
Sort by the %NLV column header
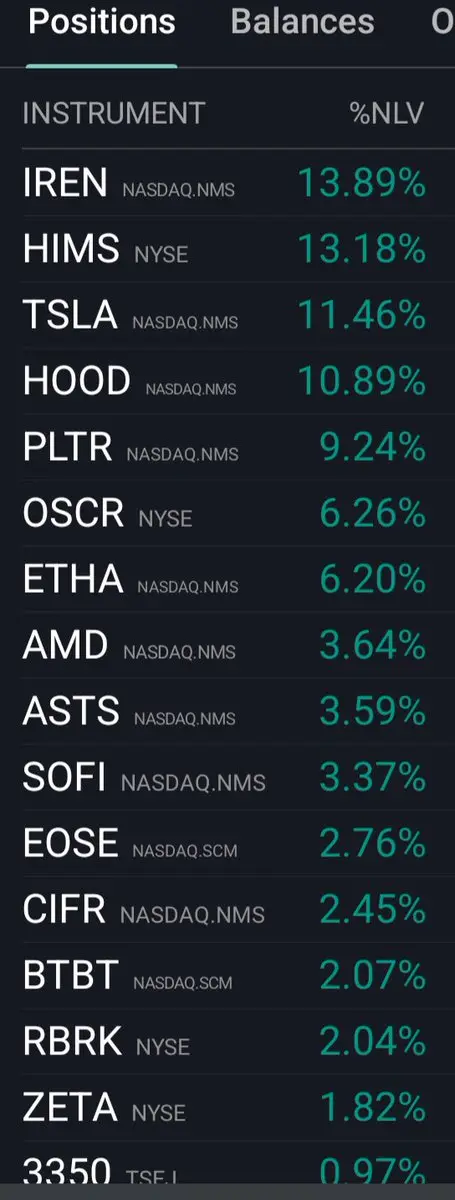(x=387, y=113)
